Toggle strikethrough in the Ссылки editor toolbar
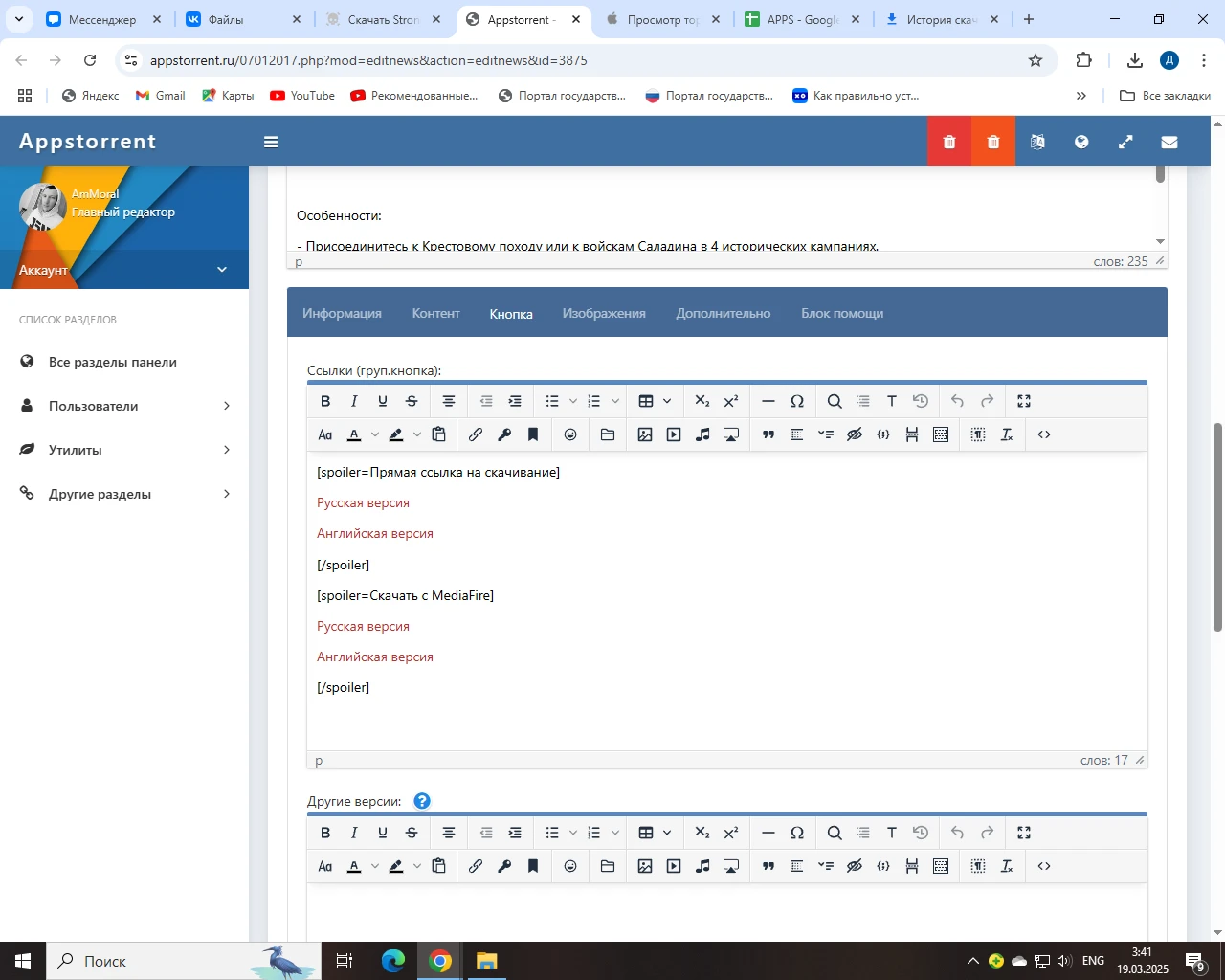Screen dimensions: 1225x980 412,401
